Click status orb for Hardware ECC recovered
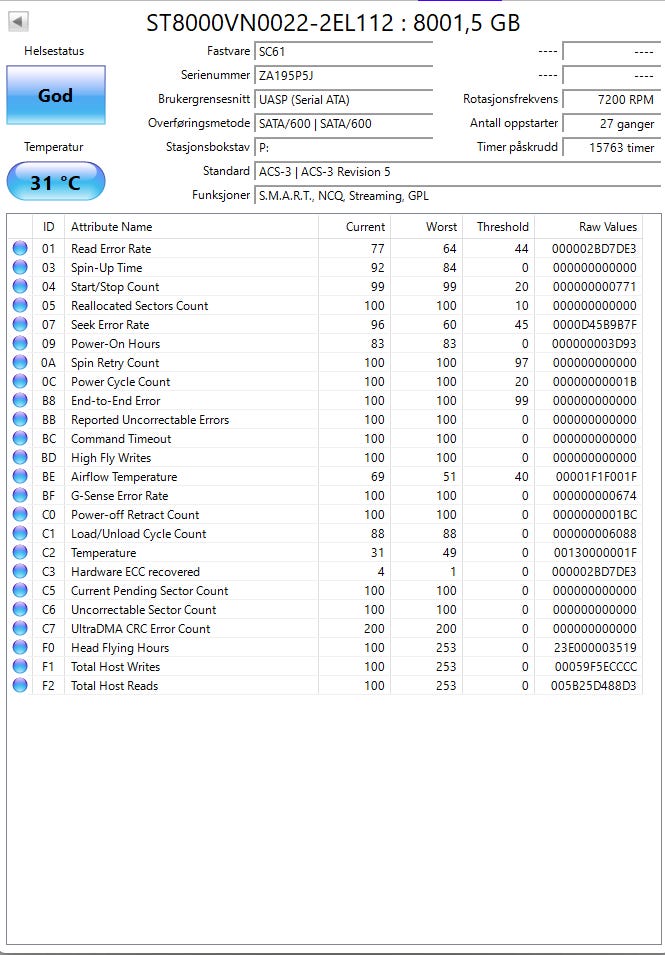 click(x=20, y=572)
